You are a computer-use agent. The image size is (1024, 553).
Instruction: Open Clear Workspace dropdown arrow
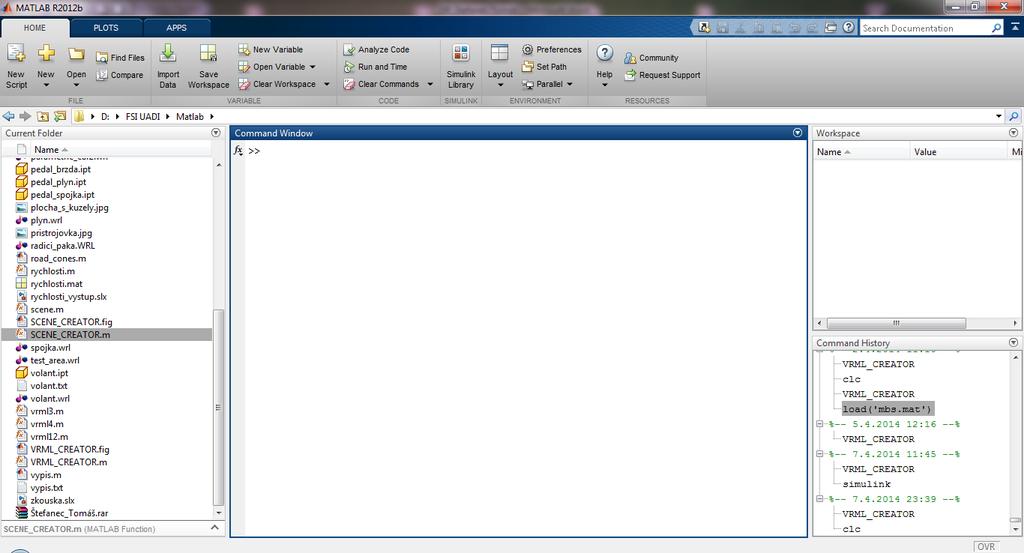pos(327,84)
